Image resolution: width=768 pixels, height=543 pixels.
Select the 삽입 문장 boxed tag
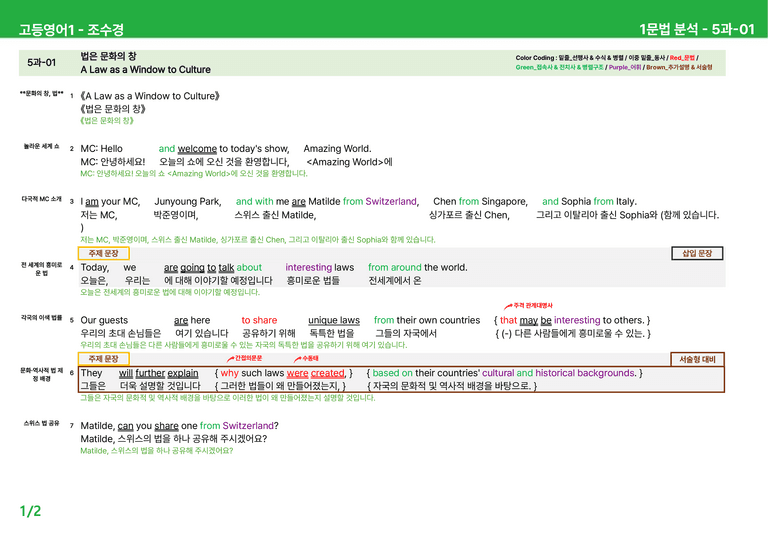click(x=697, y=253)
